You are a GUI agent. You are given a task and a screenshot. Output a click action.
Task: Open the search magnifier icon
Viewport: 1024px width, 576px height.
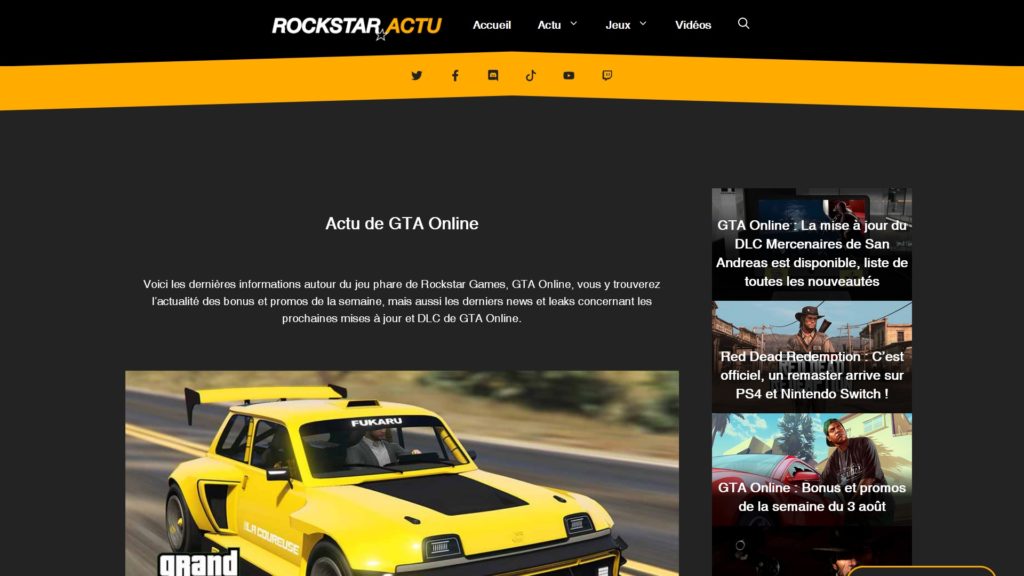coord(743,24)
